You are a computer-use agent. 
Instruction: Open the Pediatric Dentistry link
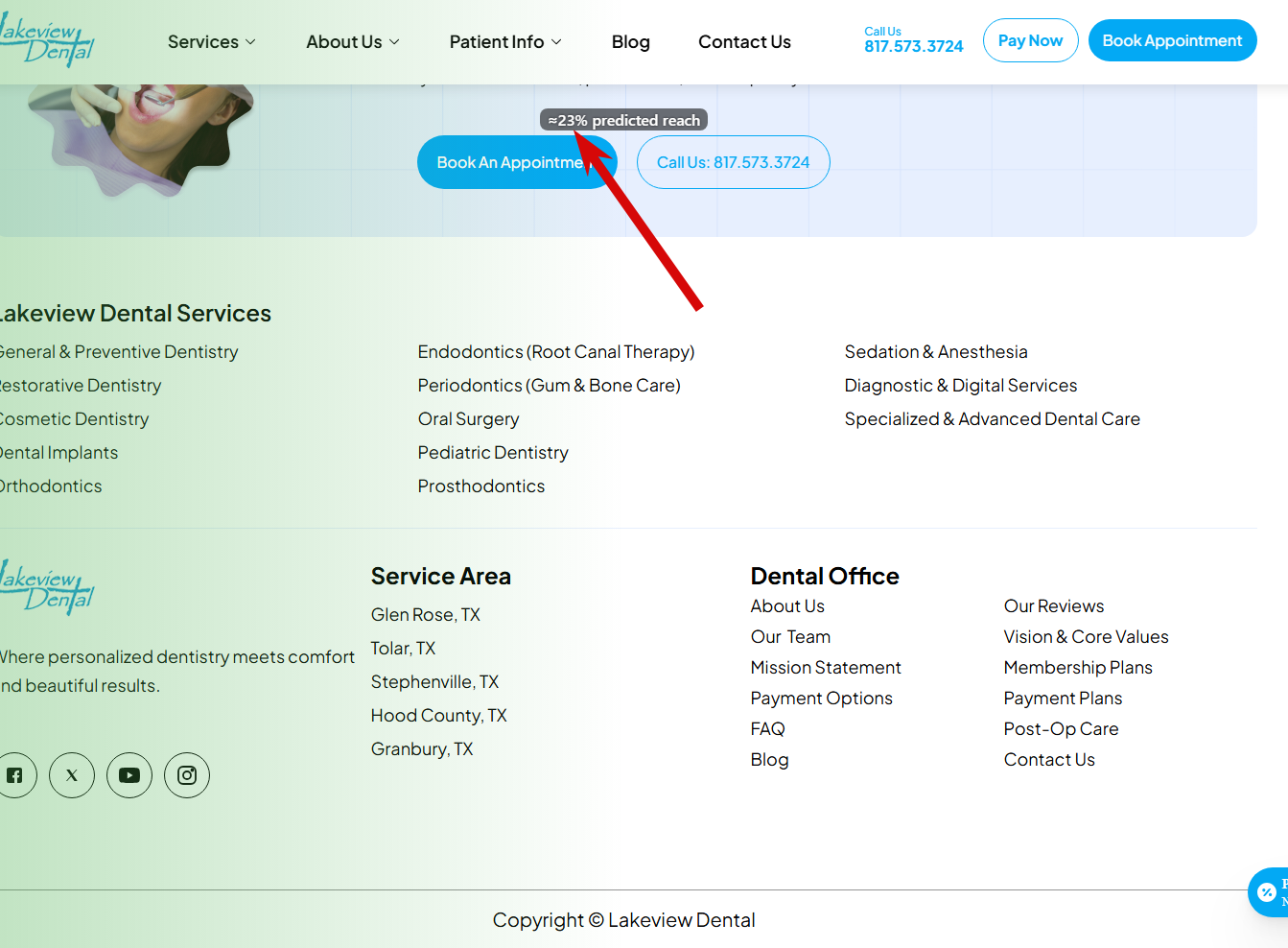click(493, 453)
